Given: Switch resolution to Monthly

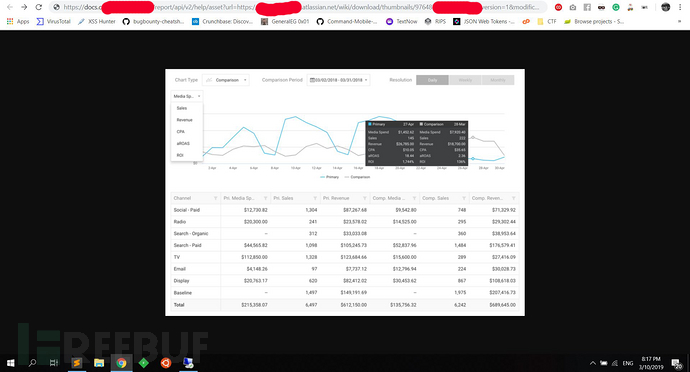Looking at the screenshot, I should 497,80.
